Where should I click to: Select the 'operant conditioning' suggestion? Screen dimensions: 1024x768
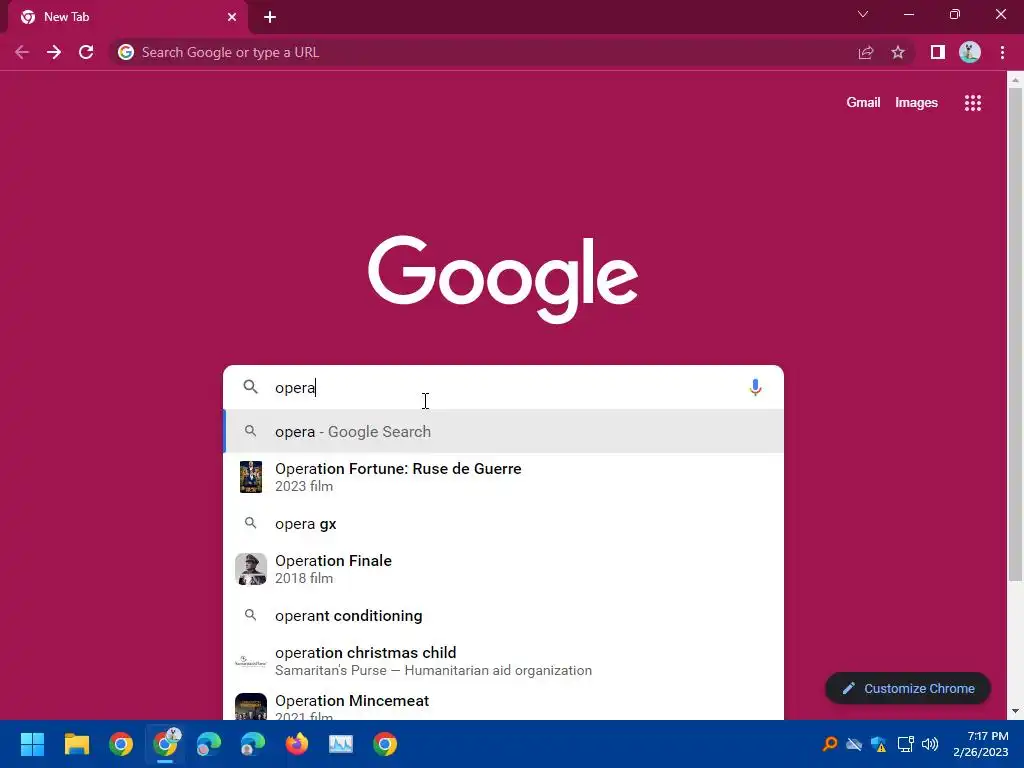[x=503, y=616]
